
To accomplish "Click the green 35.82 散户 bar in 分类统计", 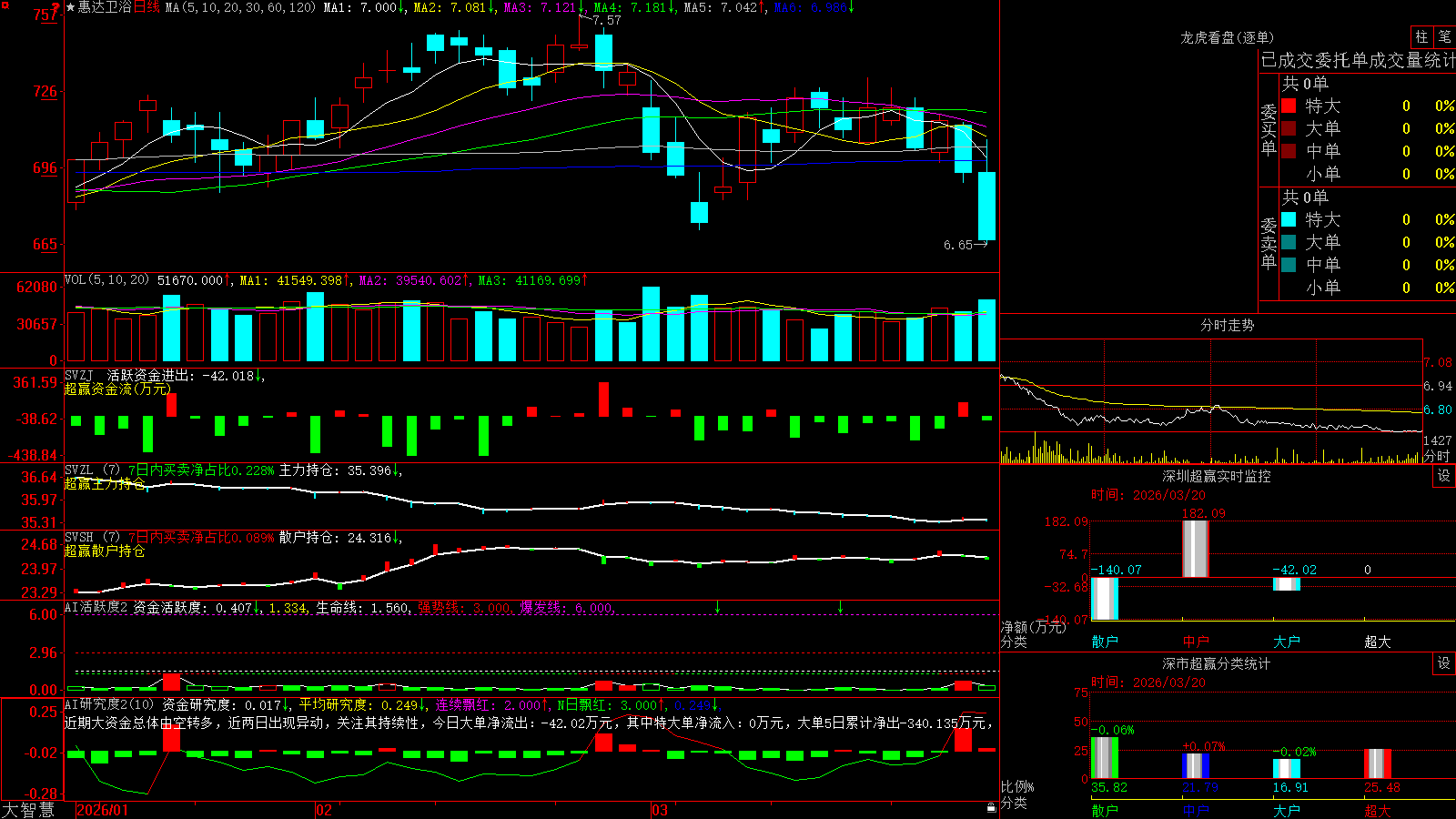I will tap(1105, 758).
